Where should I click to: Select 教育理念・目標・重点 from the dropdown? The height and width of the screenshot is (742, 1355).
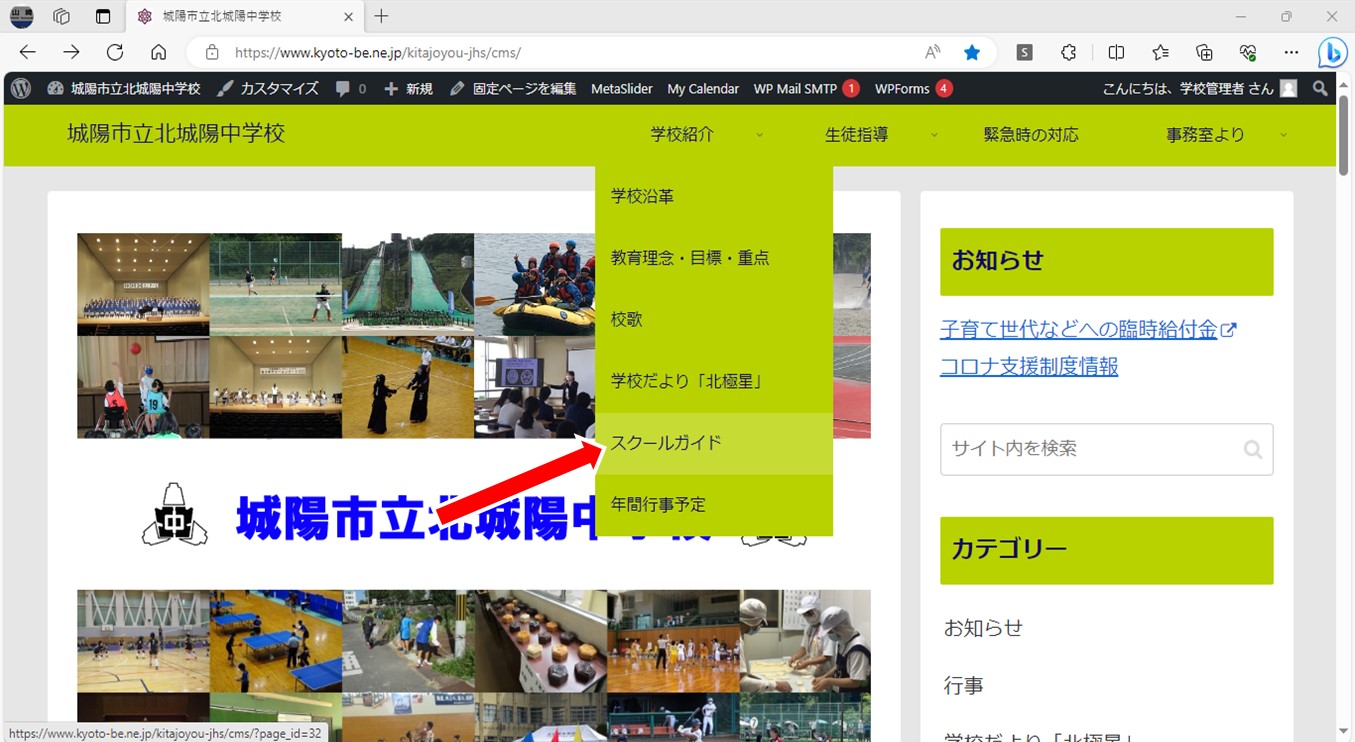click(714, 258)
